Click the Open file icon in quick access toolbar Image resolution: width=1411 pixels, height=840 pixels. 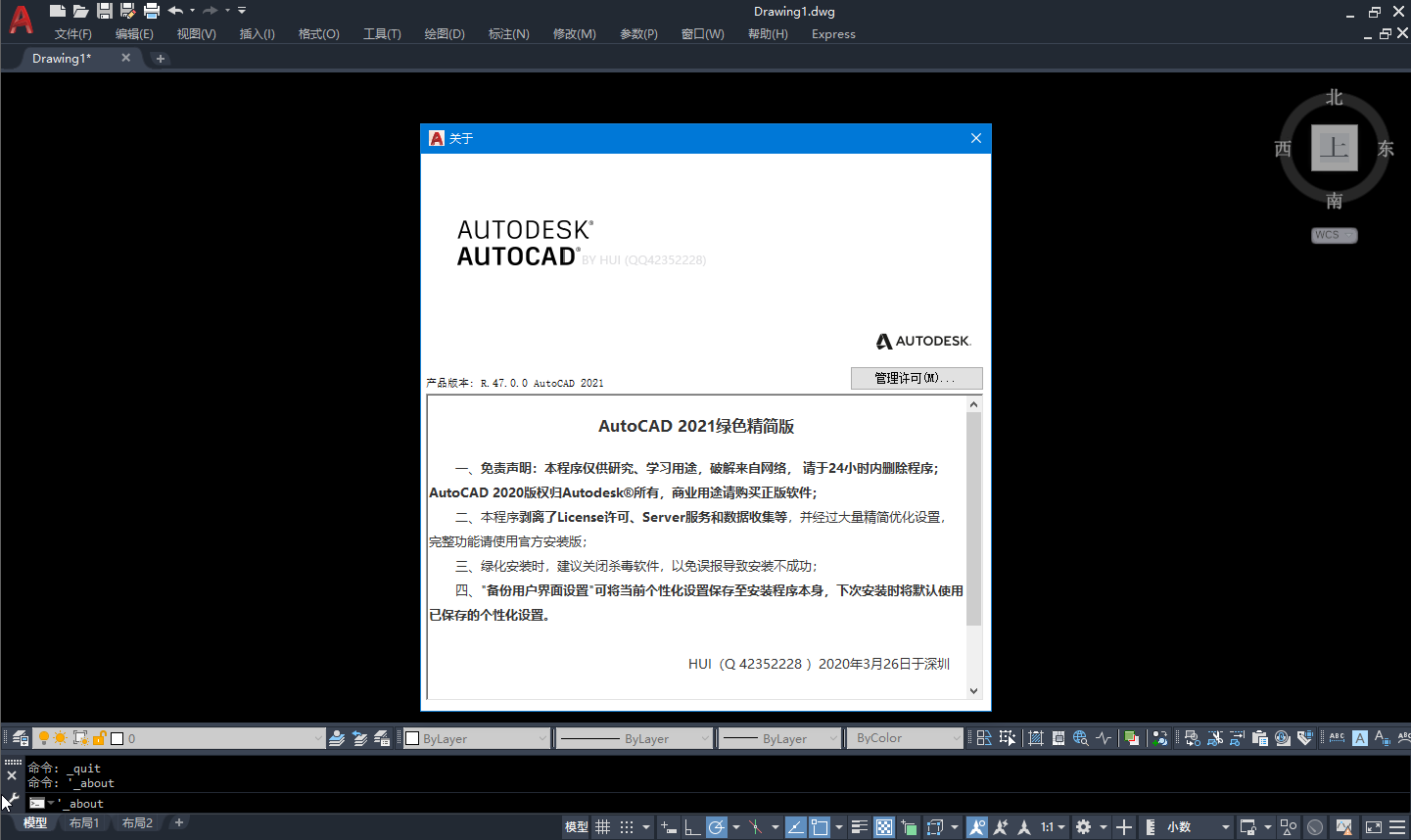coord(80,11)
